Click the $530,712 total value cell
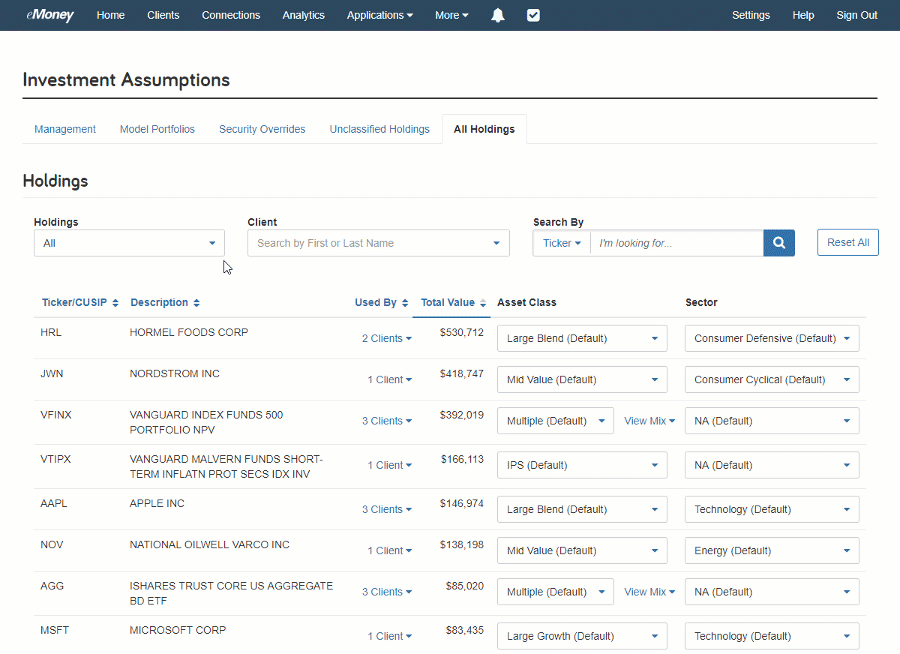The height and width of the screenshot is (654, 900). [461, 332]
